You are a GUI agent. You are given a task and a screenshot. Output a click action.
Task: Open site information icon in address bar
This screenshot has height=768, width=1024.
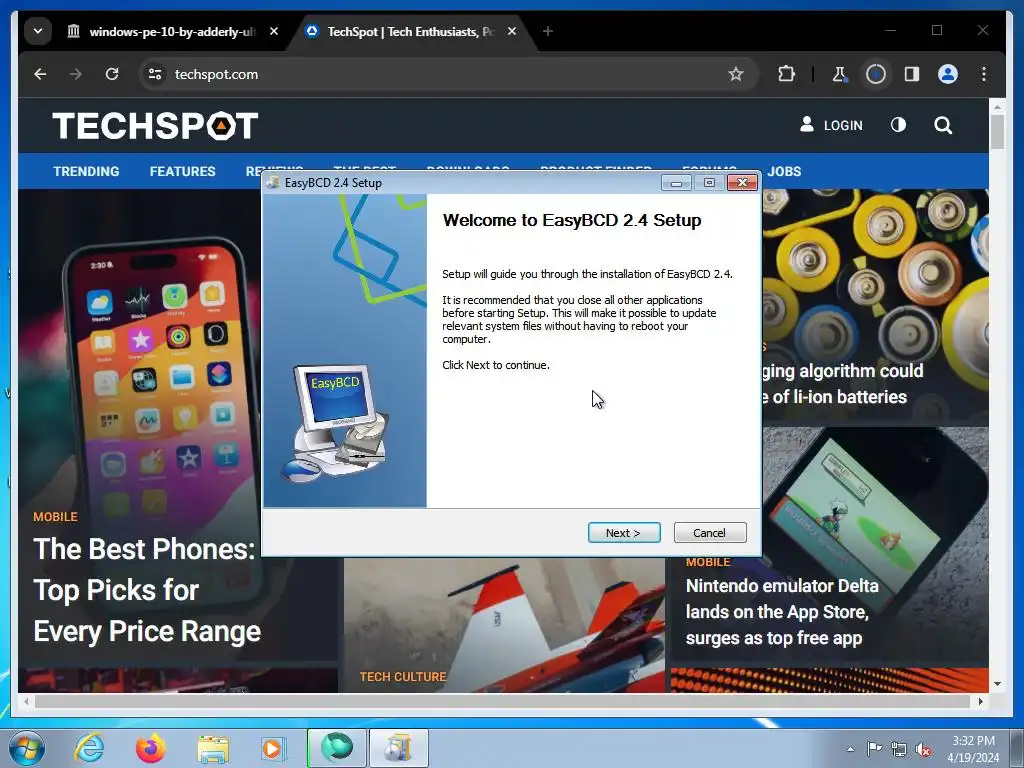pos(155,74)
